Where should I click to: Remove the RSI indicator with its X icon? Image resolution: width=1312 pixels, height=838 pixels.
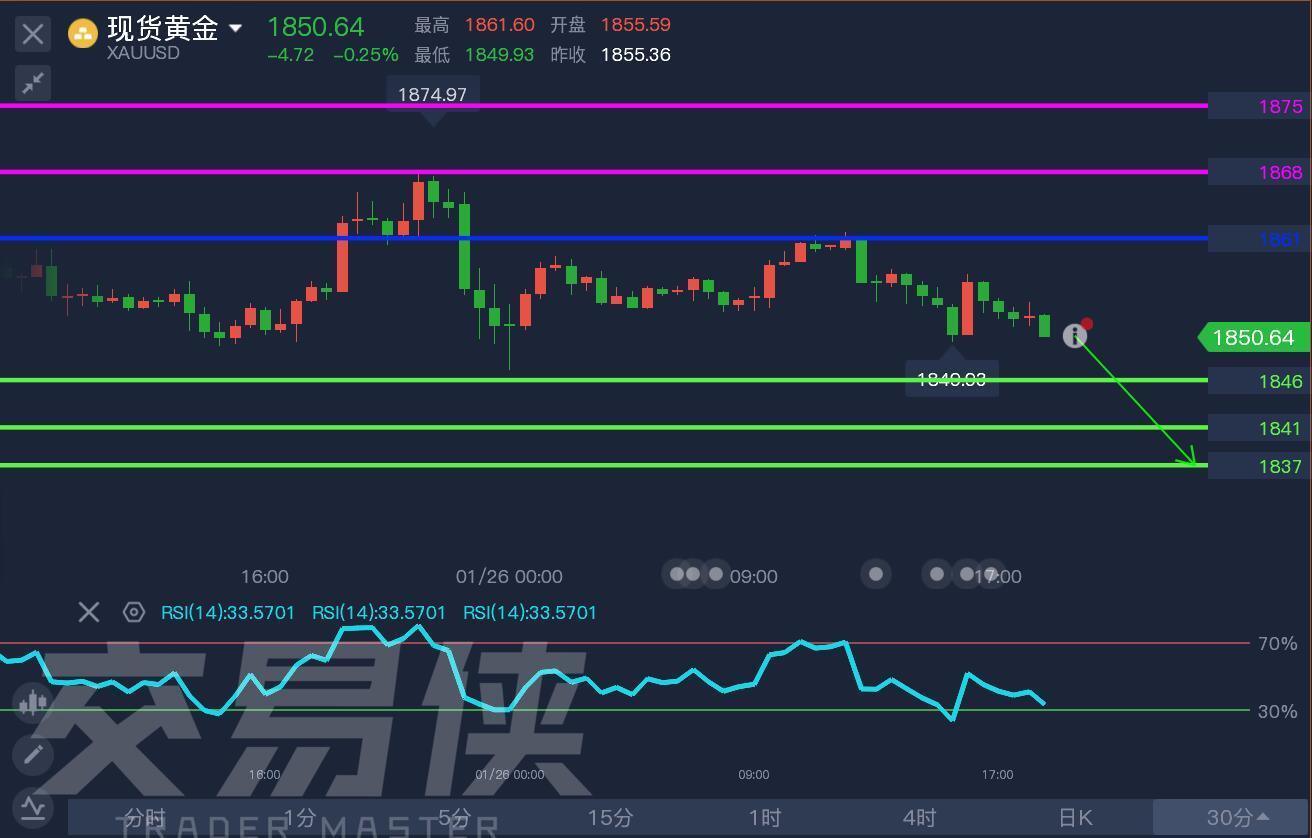click(89, 612)
